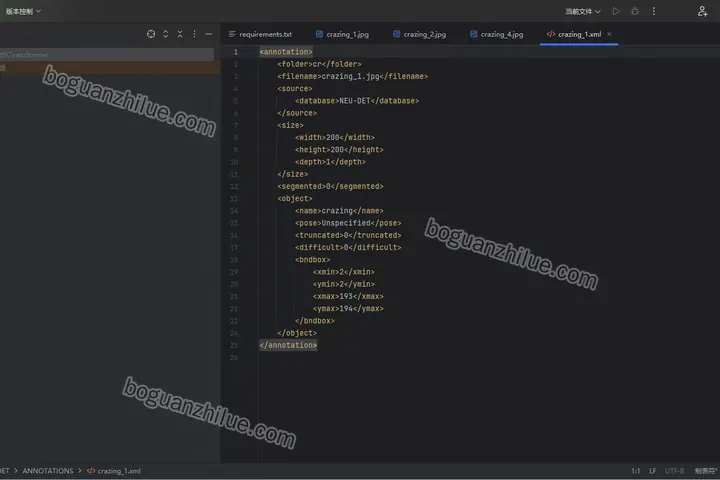Click the 1:1 cursor position indicator

tap(636, 471)
